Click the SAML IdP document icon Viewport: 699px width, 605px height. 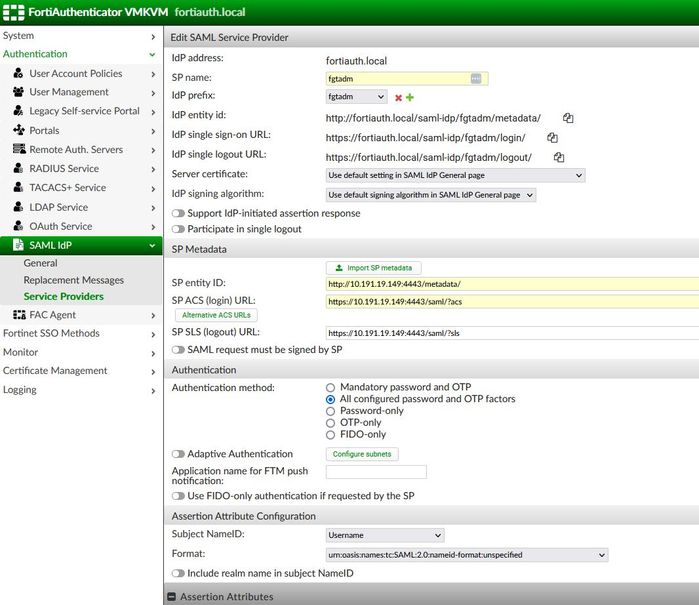[x=18, y=245]
